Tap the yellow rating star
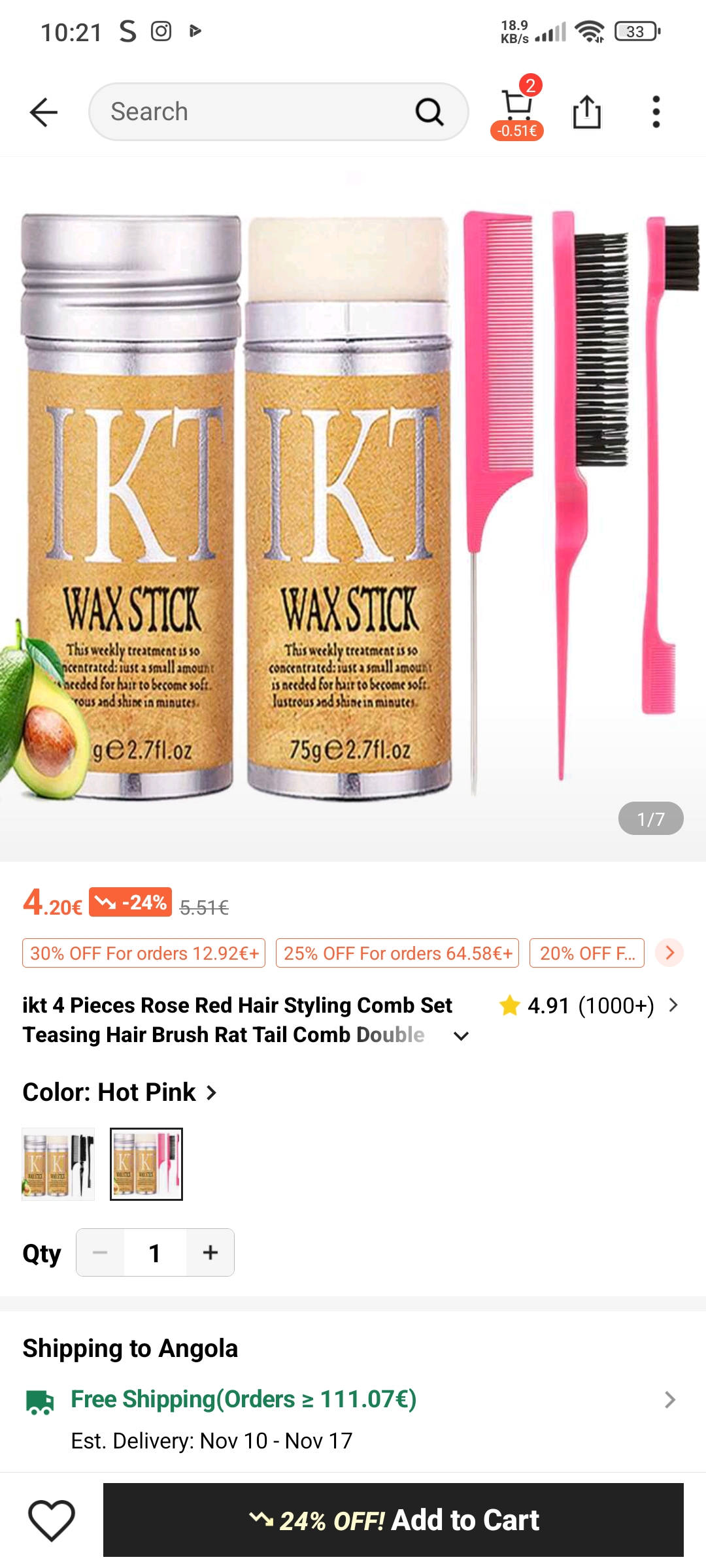706x1568 pixels. tap(509, 1005)
